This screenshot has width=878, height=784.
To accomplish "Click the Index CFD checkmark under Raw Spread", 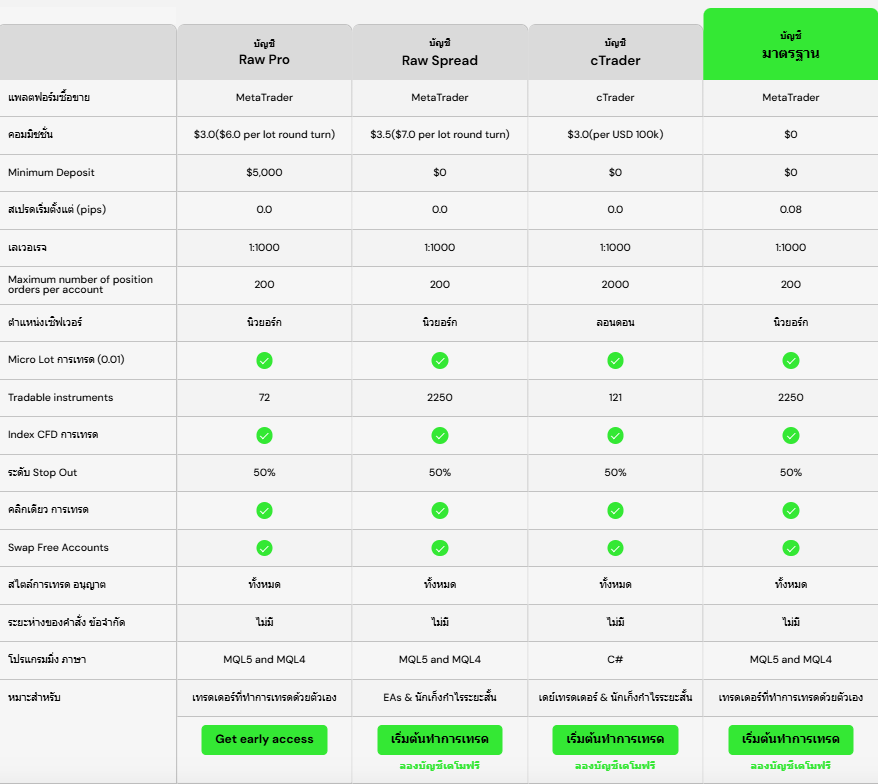I will pyautogui.click(x=440, y=435).
